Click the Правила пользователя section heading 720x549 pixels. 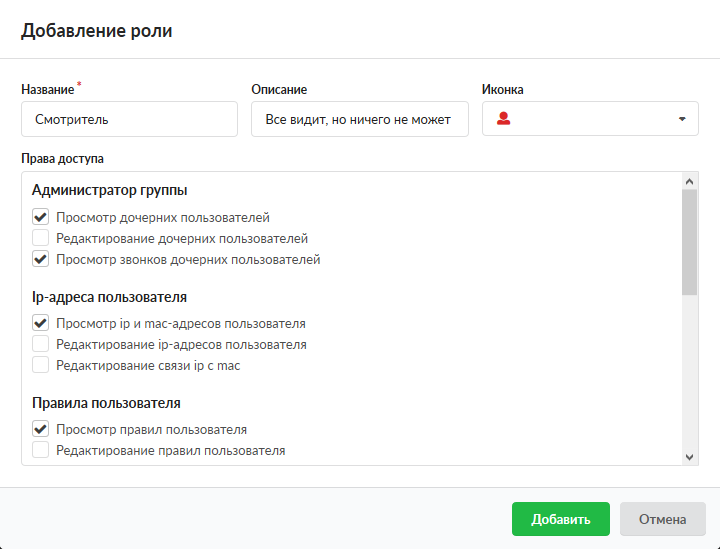[106, 403]
